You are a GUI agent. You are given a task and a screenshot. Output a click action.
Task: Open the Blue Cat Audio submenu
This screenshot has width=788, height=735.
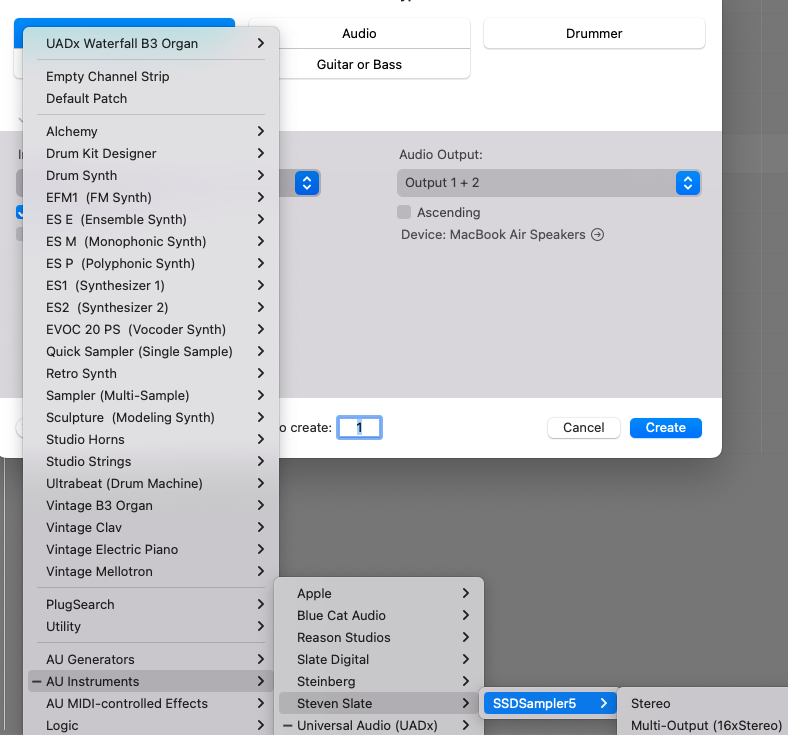pyautogui.click(x=381, y=616)
